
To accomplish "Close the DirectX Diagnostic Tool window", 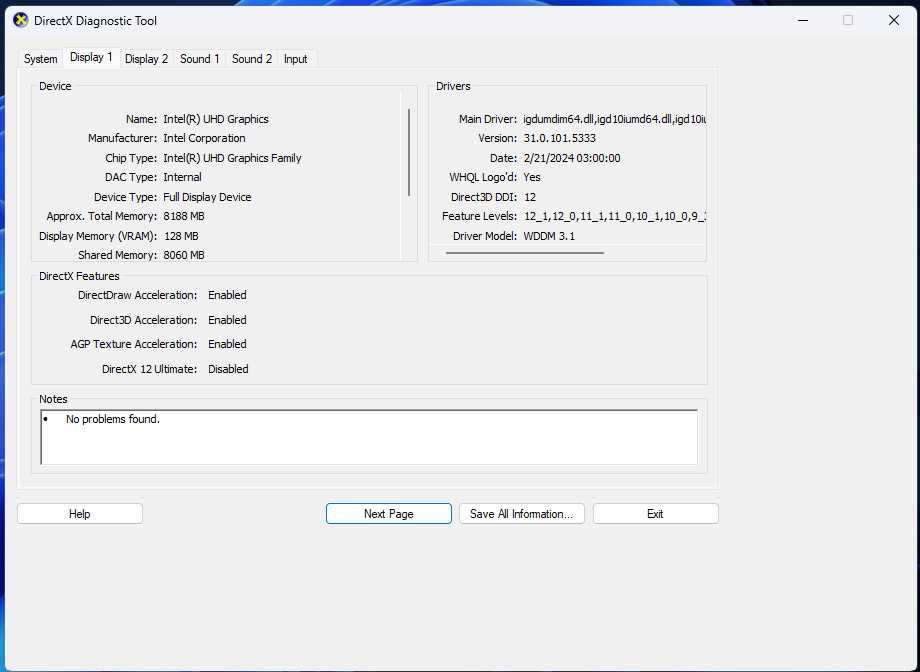I will (894, 21).
